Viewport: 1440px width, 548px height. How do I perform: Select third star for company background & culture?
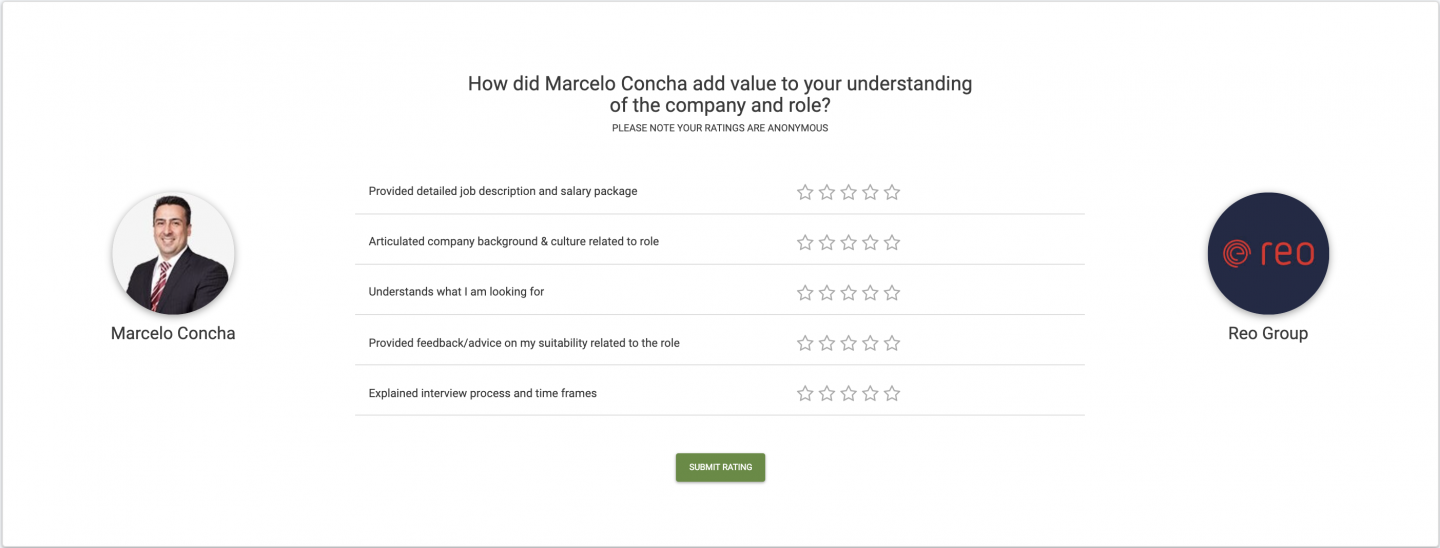coord(848,242)
